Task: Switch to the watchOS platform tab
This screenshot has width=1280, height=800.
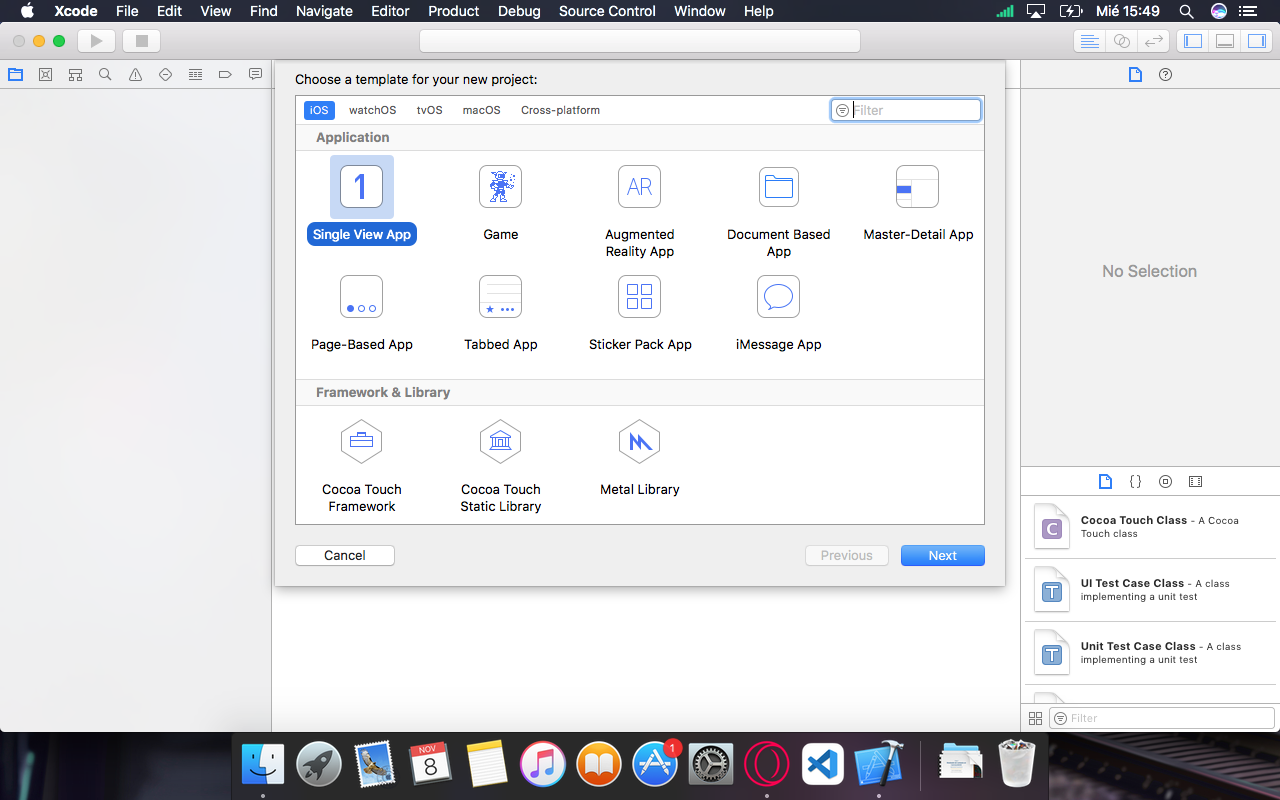Action: (372, 110)
